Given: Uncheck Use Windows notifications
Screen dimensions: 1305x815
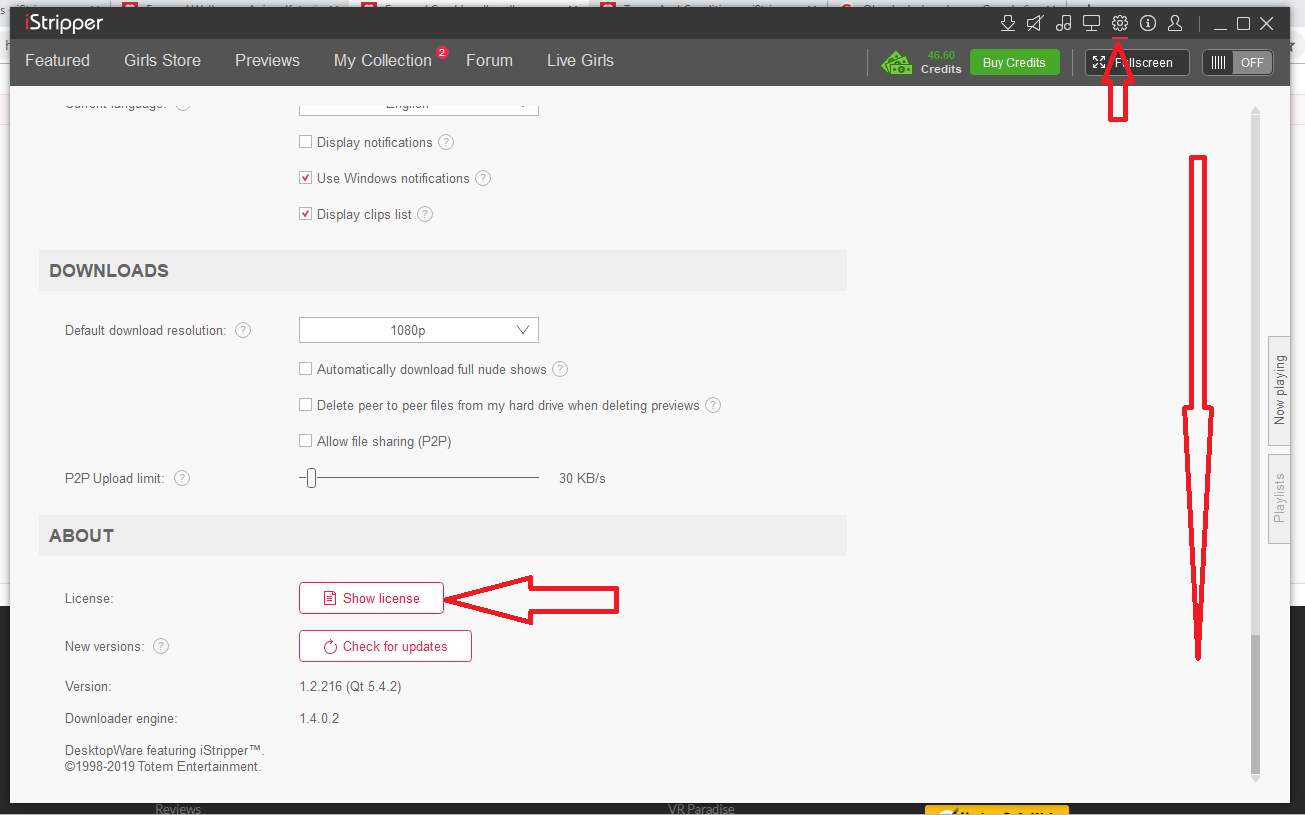Looking at the screenshot, I should [x=306, y=178].
